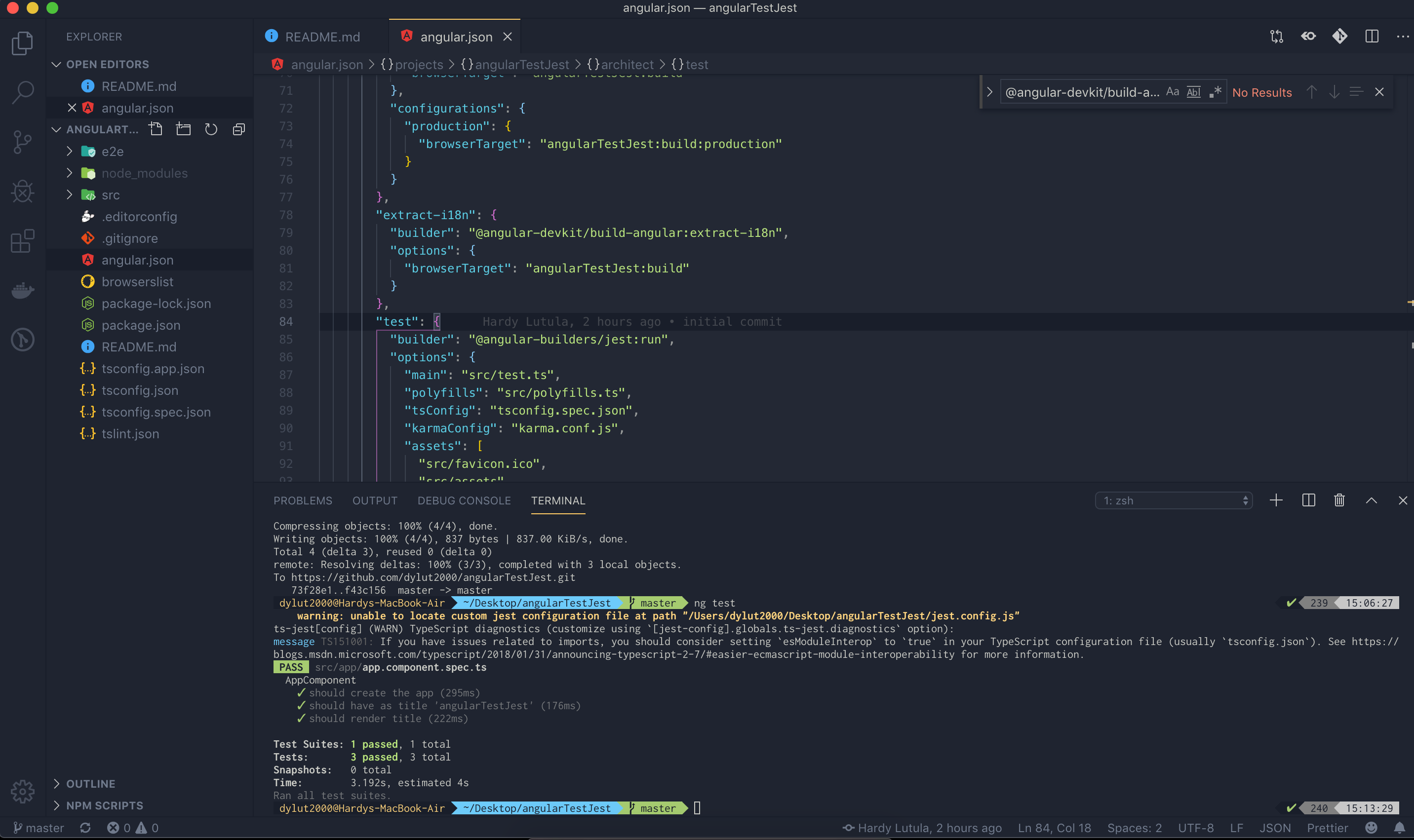The height and width of the screenshot is (840, 1414).
Task: Kill the terminal with the trash icon
Action: (x=1339, y=500)
